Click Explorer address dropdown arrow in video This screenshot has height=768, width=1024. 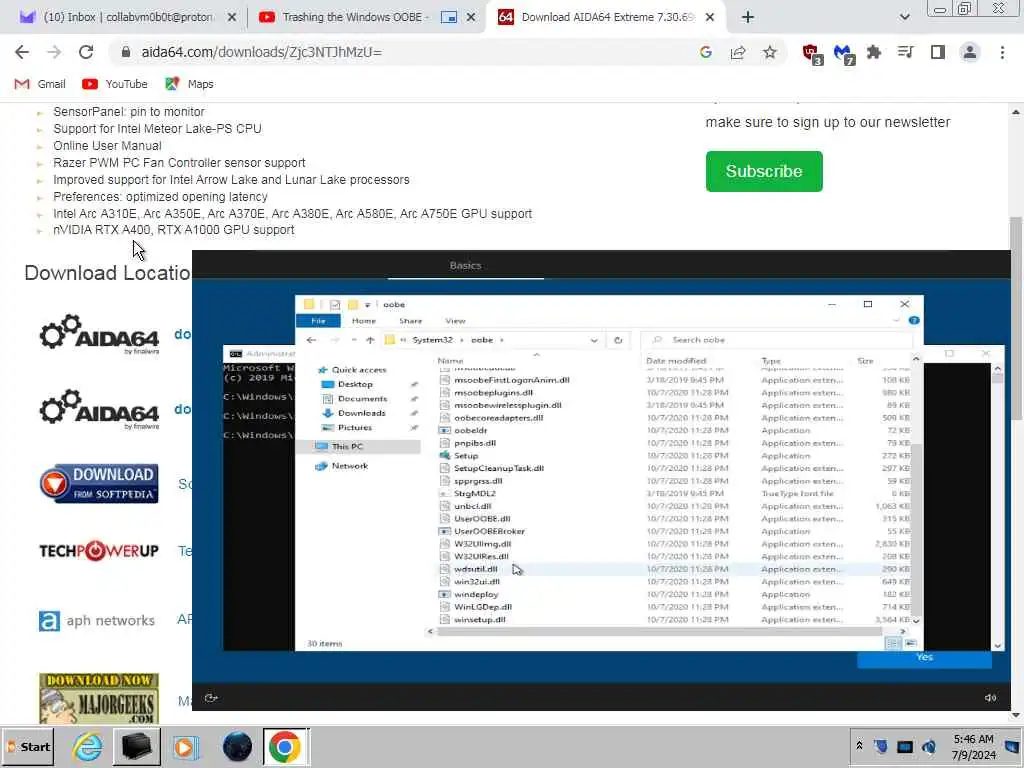coord(594,340)
